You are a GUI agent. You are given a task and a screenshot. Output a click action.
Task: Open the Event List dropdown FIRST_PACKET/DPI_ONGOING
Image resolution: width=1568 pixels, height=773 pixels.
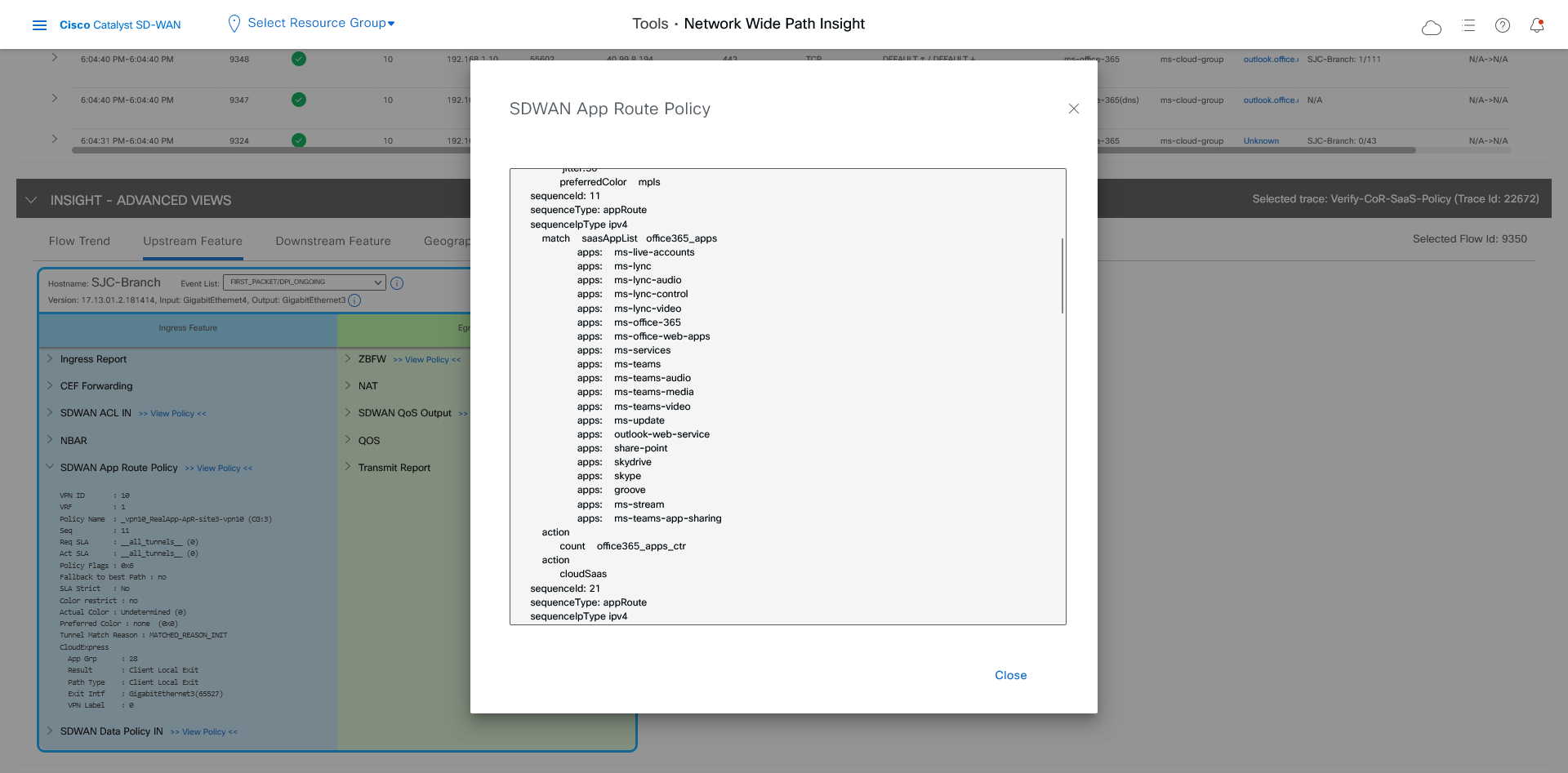[304, 282]
